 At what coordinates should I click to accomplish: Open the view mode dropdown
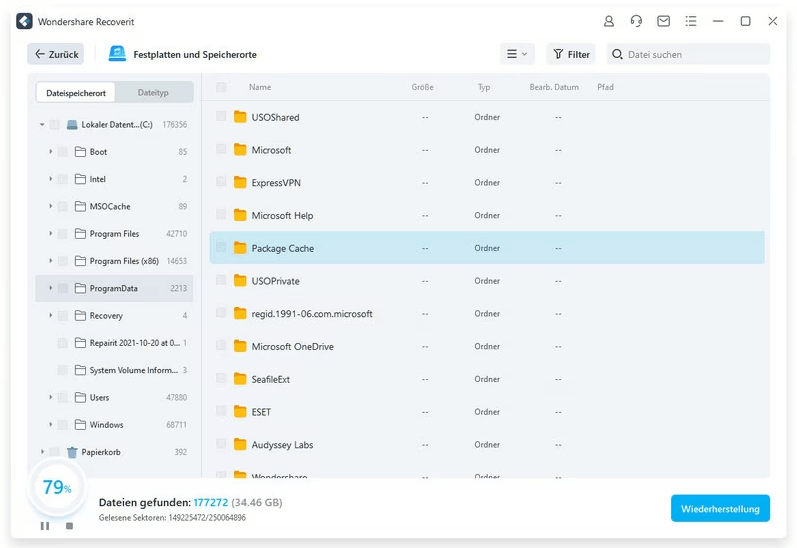[x=517, y=54]
